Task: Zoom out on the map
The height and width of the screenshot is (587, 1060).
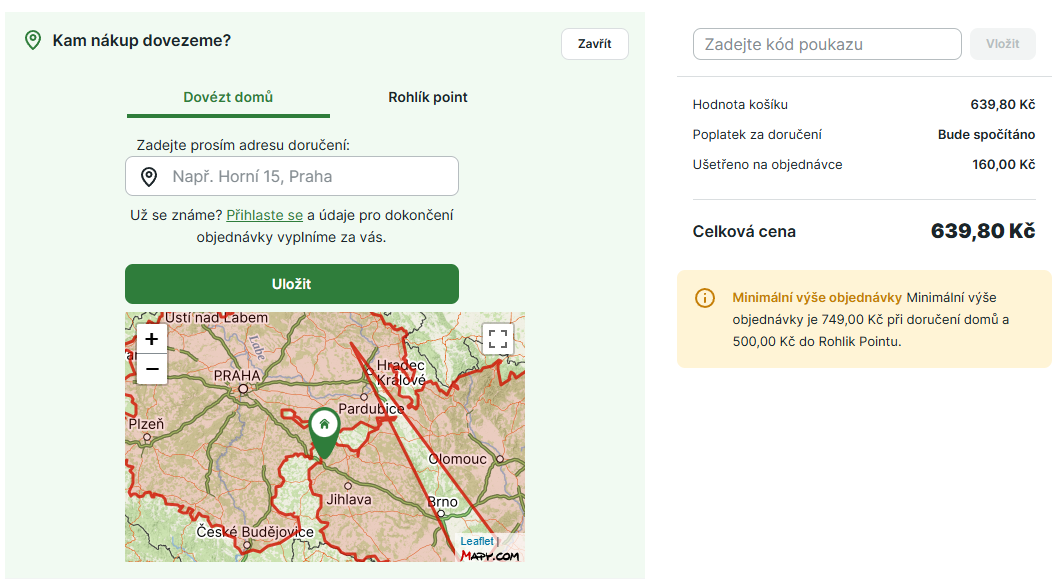Action: point(152,369)
